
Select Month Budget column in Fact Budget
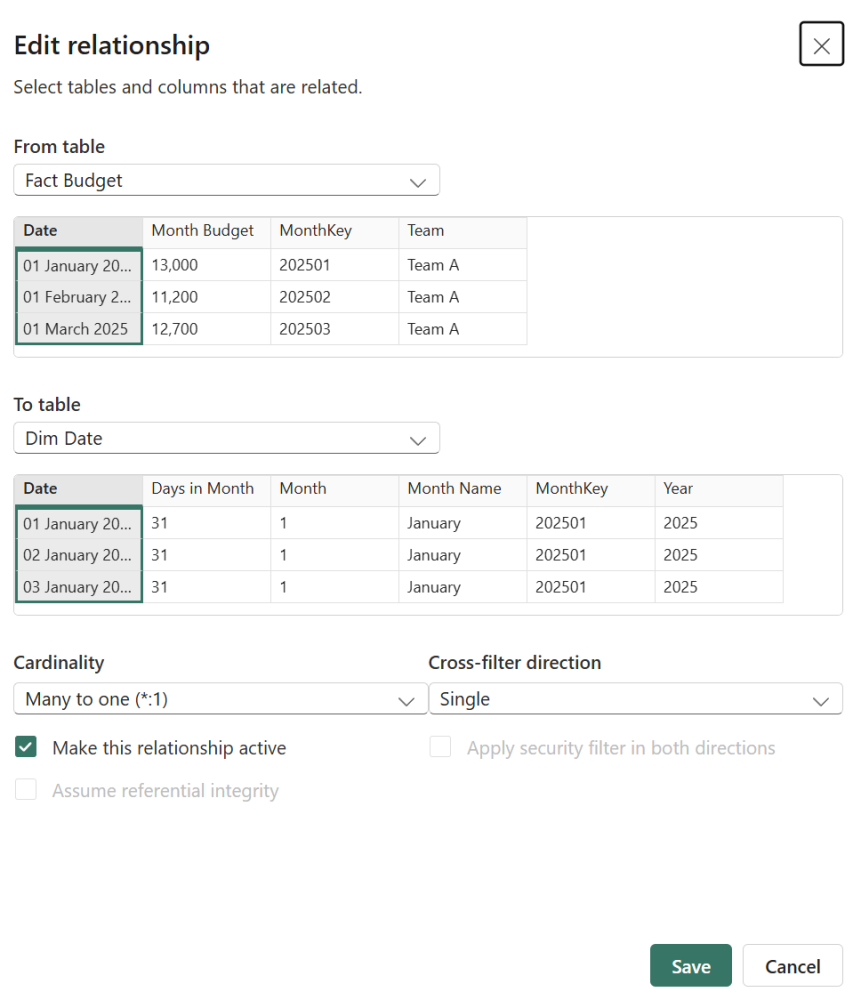coord(207,231)
